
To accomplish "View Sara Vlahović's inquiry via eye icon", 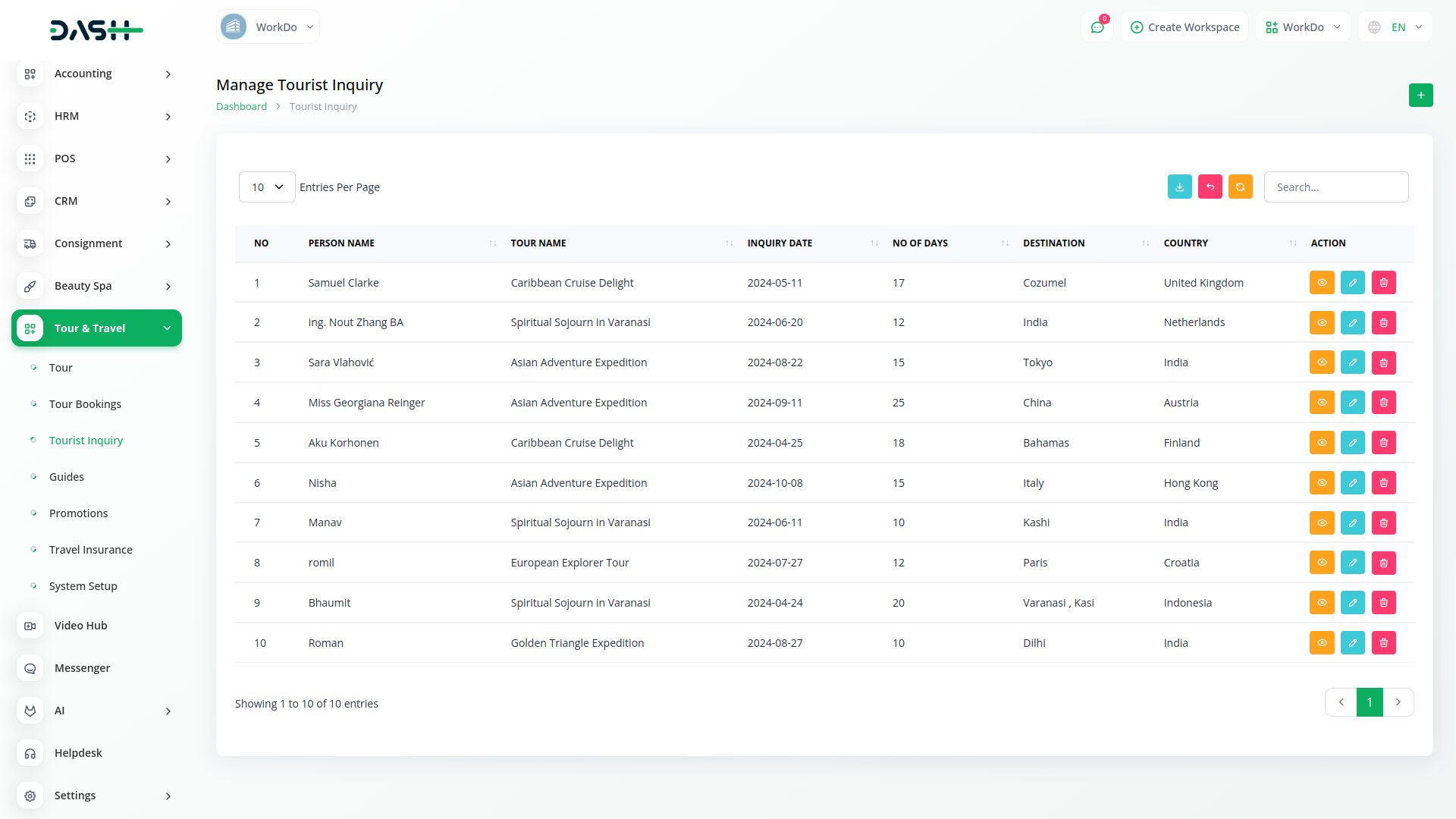I will (x=1321, y=362).
